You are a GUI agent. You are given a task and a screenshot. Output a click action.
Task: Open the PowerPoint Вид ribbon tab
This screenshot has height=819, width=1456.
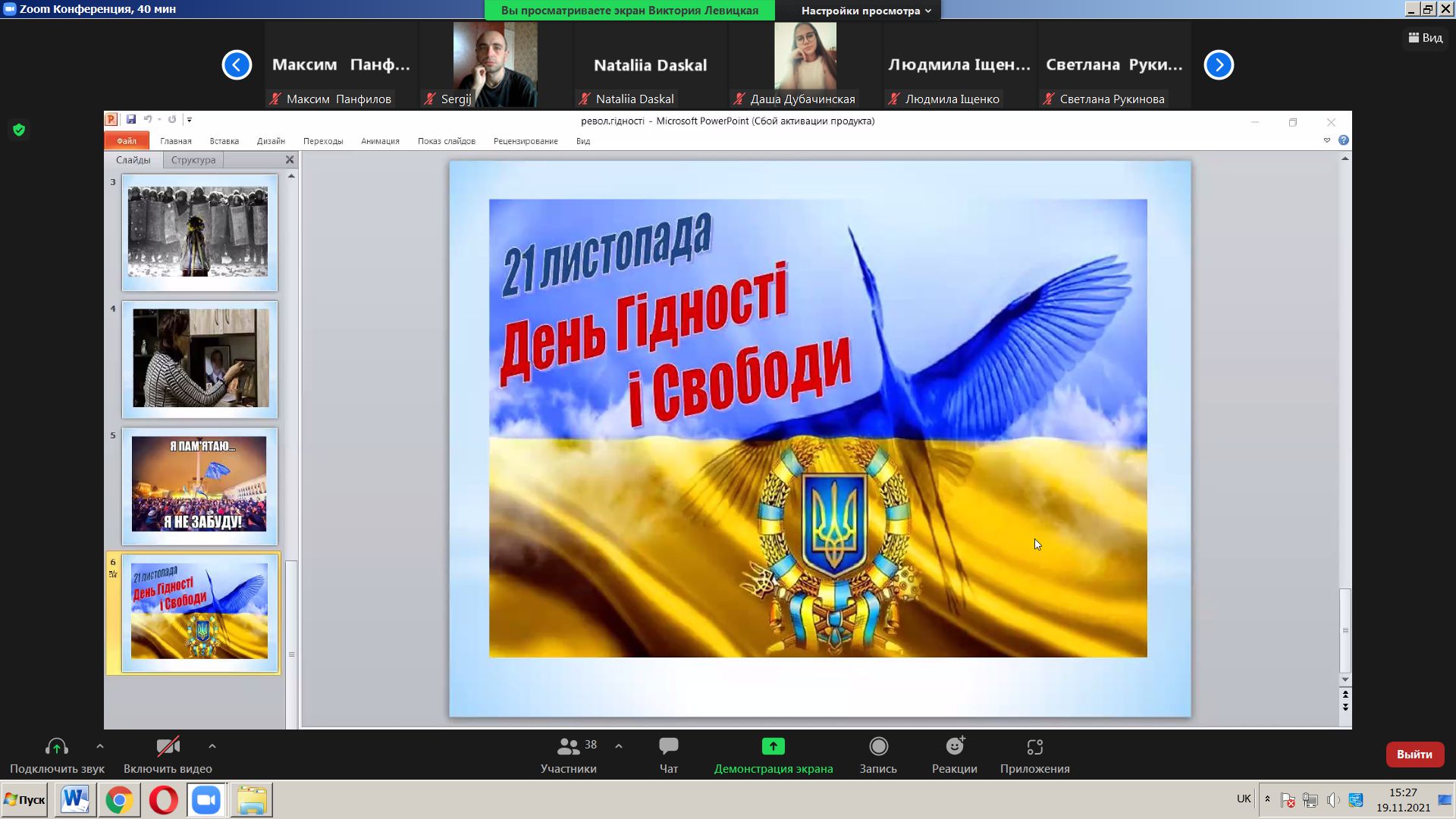(x=583, y=141)
